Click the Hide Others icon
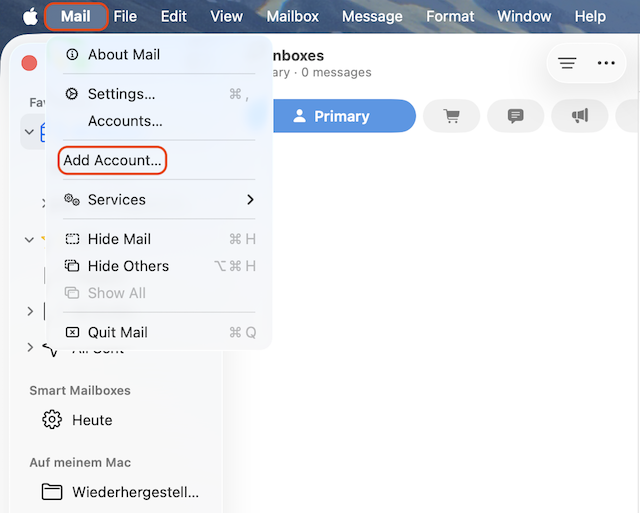 tap(72, 266)
